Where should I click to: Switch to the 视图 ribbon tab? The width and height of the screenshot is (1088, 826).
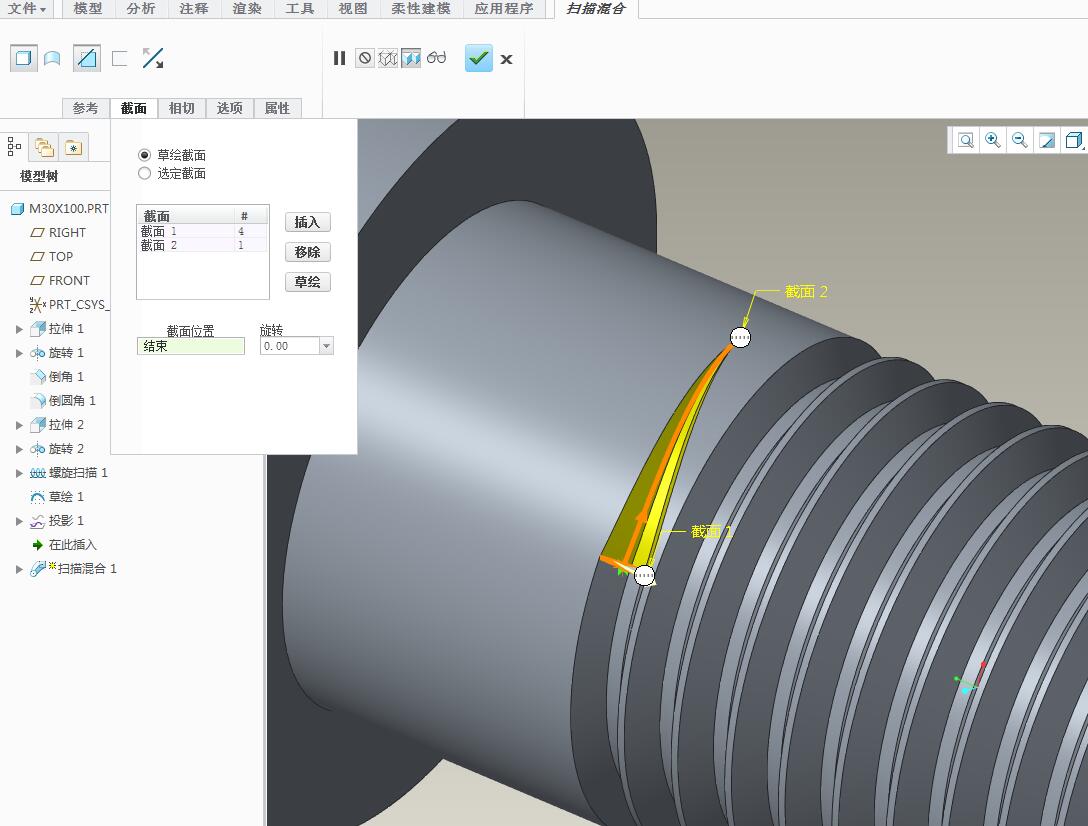(352, 8)
